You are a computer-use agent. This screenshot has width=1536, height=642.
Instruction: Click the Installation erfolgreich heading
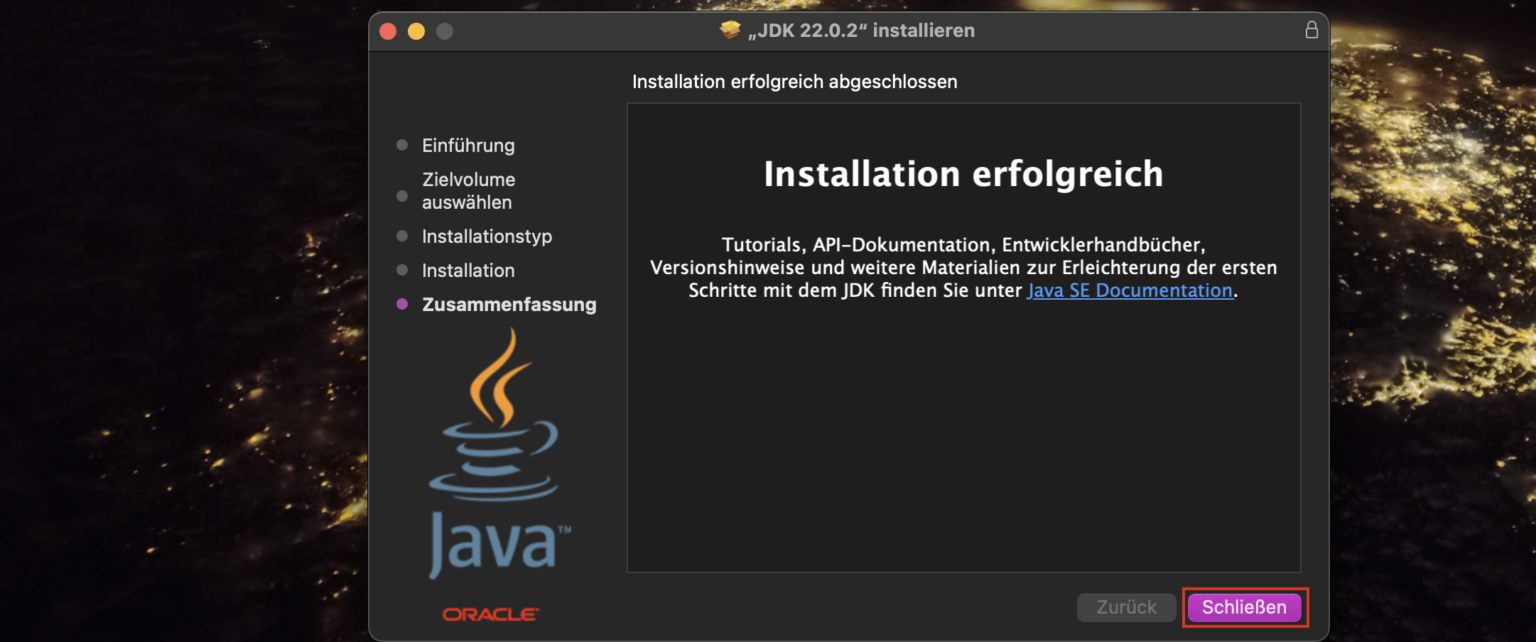pos(963,173)
